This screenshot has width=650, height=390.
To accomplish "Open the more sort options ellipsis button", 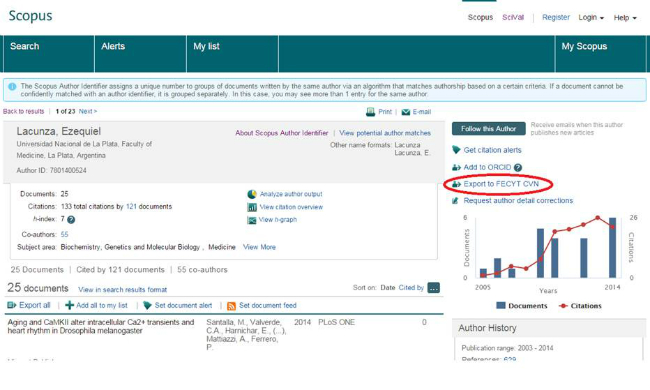I will pyautogui.click(x=434, y=288).
